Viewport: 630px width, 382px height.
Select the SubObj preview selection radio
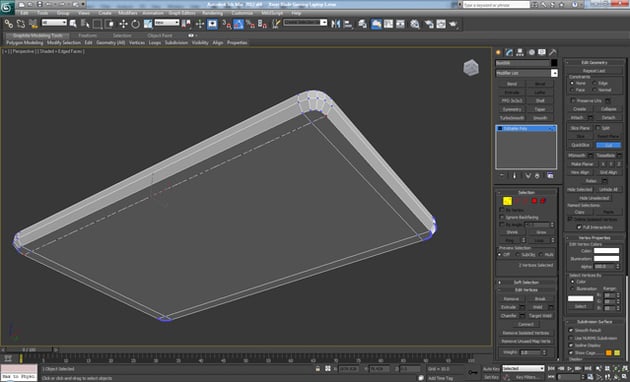click(x=518, y=255)
